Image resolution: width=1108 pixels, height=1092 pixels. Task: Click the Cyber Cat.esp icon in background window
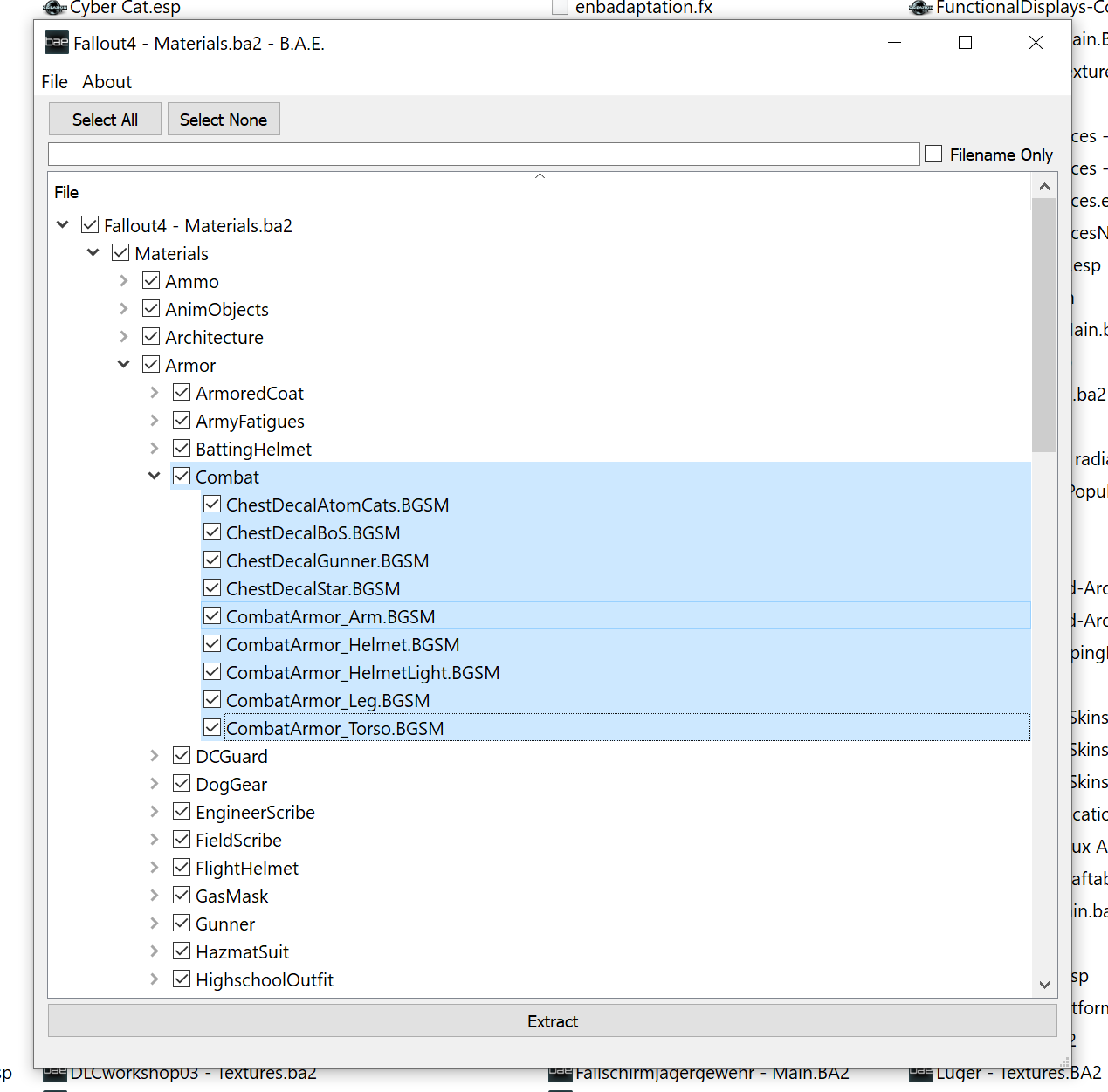click(x=55, y=8)
